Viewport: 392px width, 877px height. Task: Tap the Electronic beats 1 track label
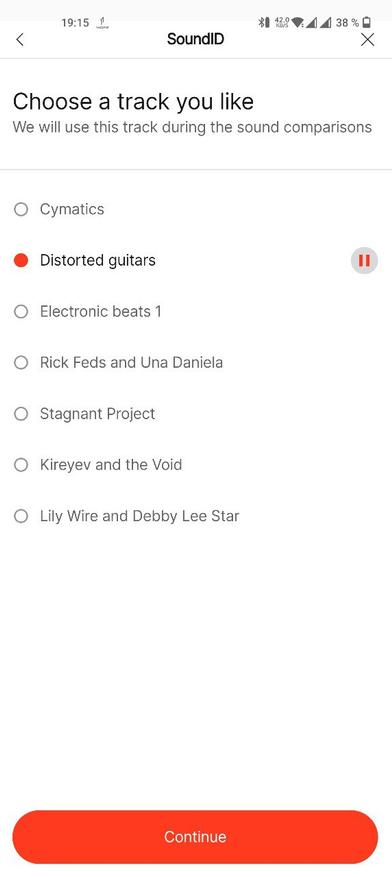coord(101,312)
